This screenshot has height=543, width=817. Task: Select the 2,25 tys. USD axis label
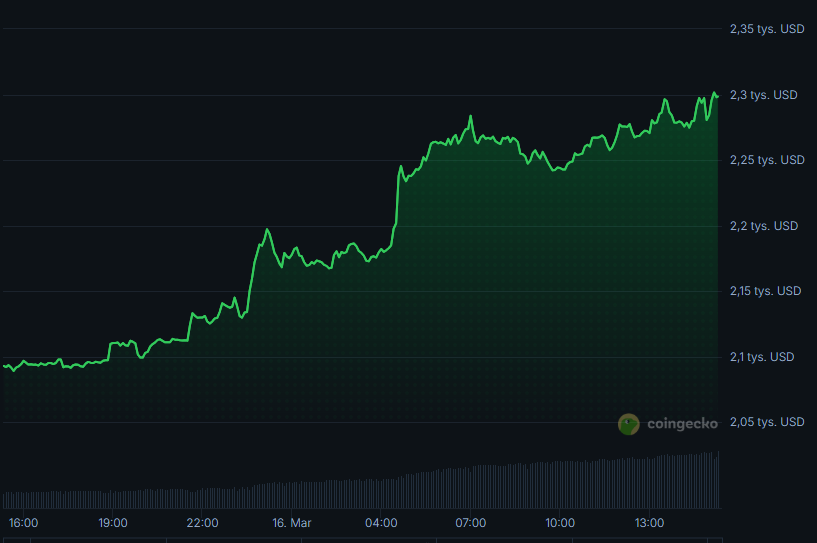pyautogui.click(x=767, y=160)
